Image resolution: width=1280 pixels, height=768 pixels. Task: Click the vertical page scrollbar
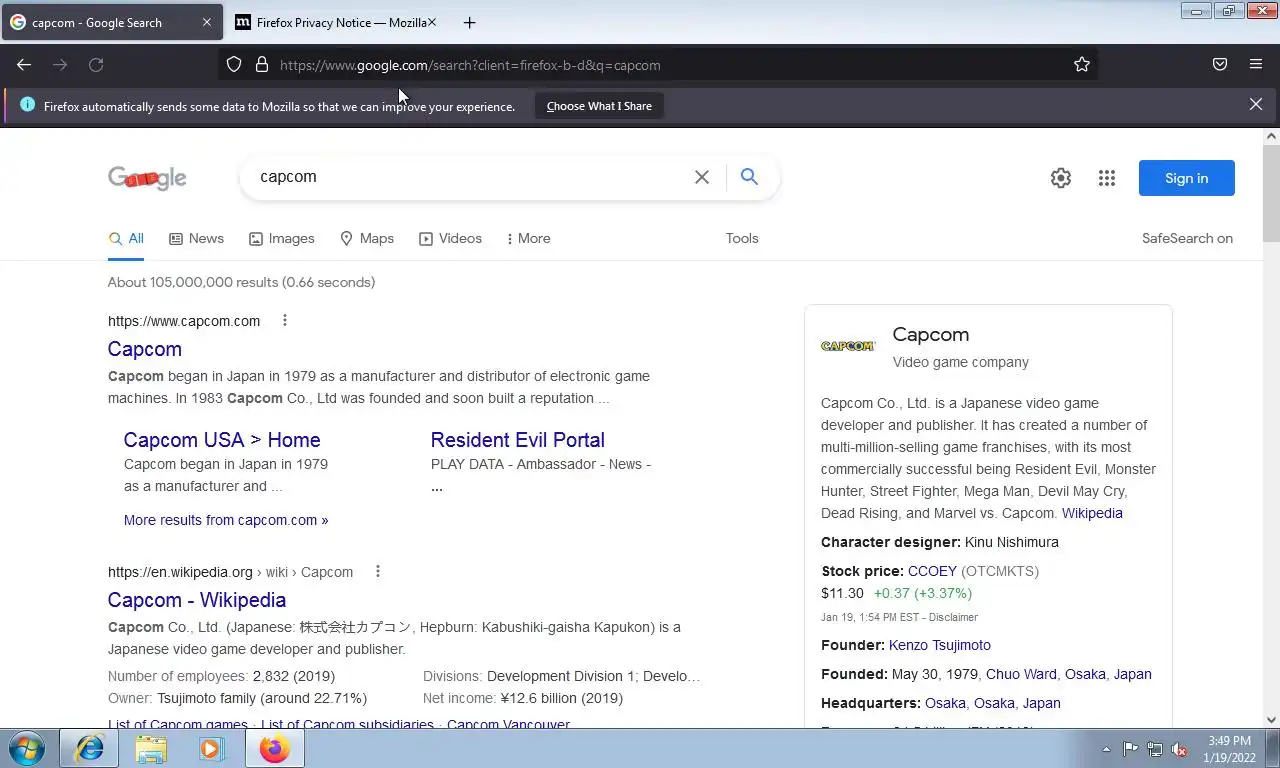[x=1271, y=192]
